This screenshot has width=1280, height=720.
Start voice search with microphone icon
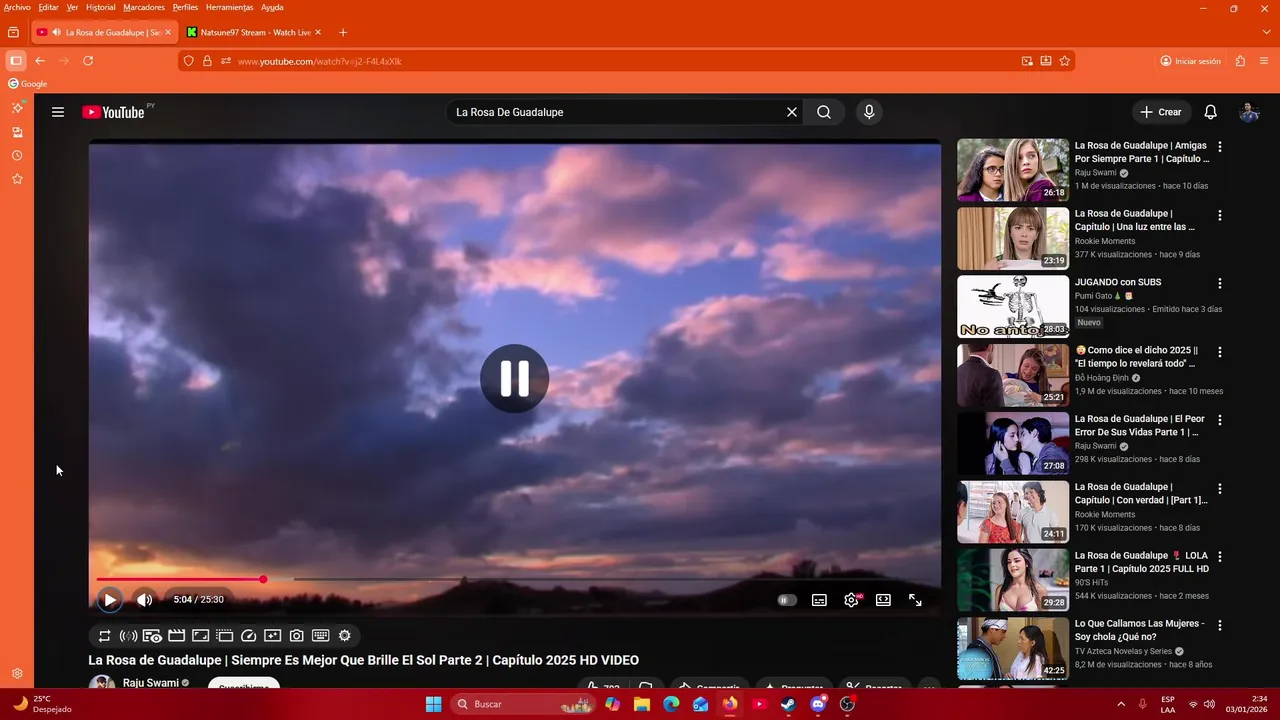coord(869,112)
